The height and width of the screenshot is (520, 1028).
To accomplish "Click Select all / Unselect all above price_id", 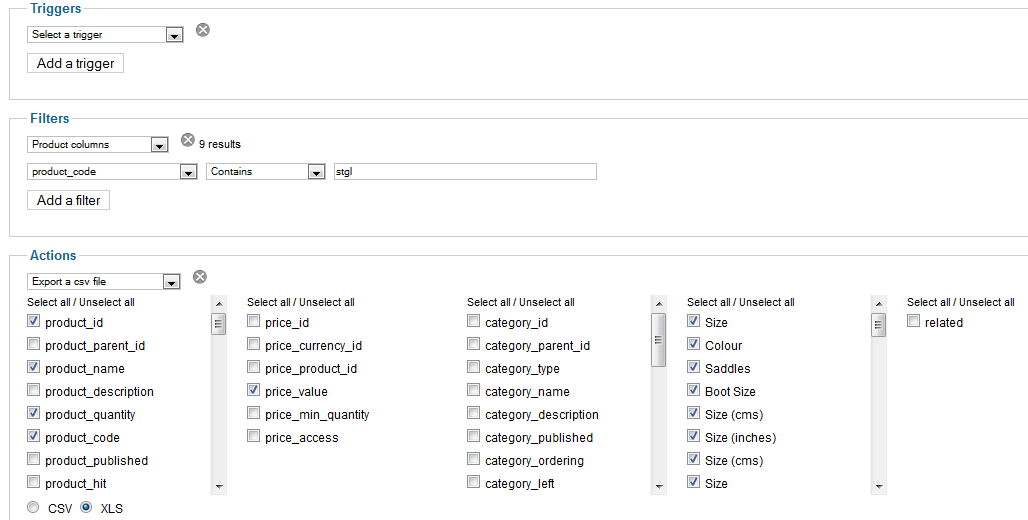I will tap(301, 302).
